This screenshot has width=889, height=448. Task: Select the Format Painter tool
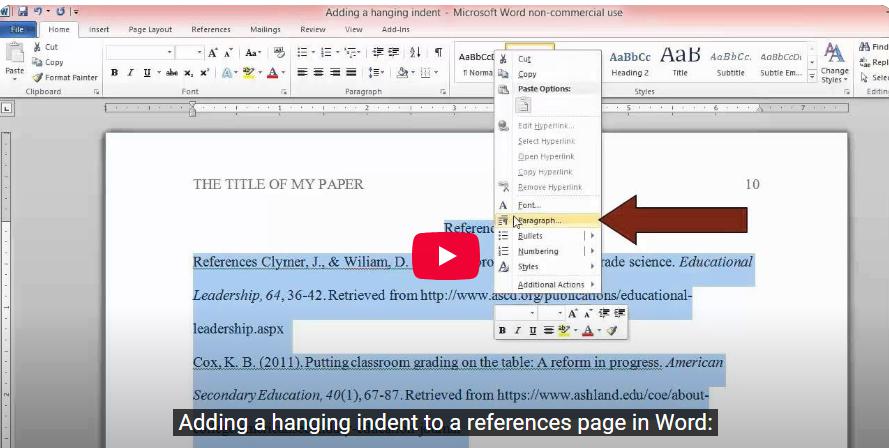(x=65, y=77)
